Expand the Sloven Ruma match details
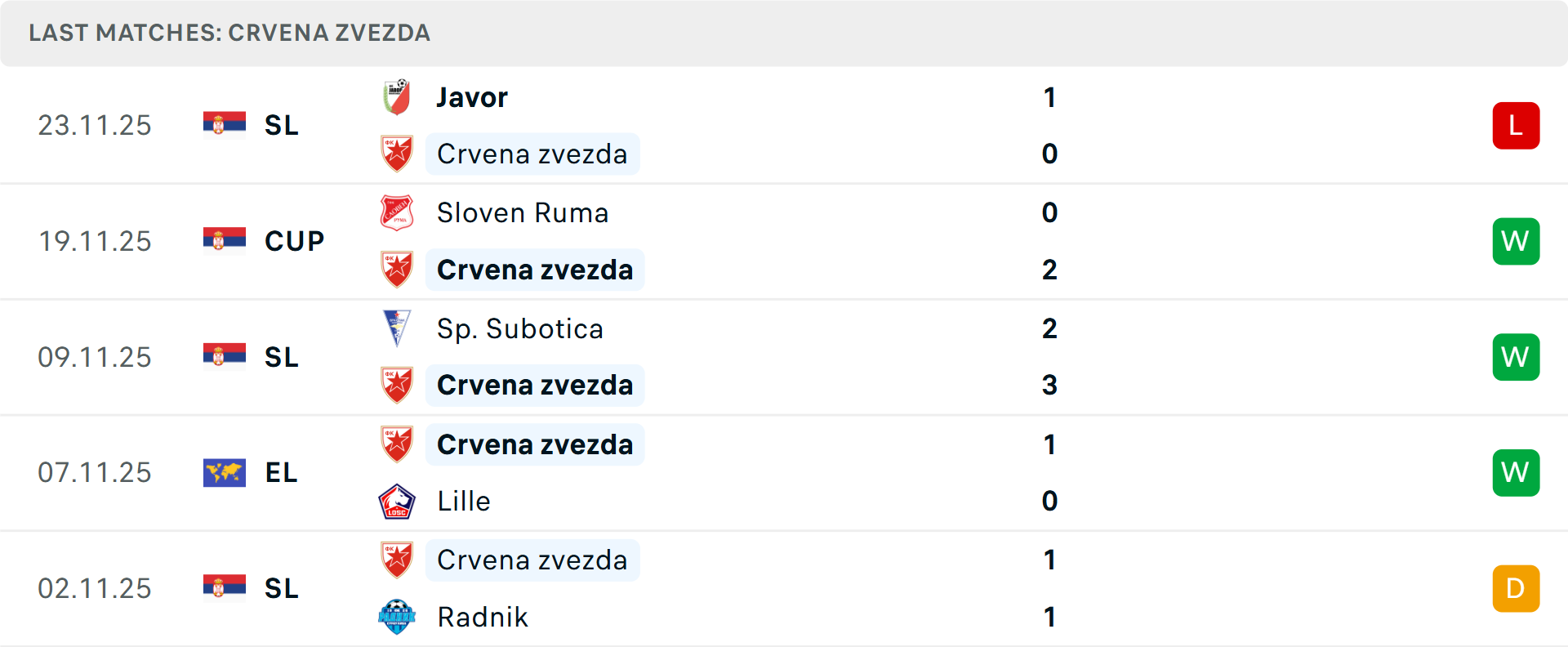Viewport: 1568px width, 647px height. click(898, 241)
